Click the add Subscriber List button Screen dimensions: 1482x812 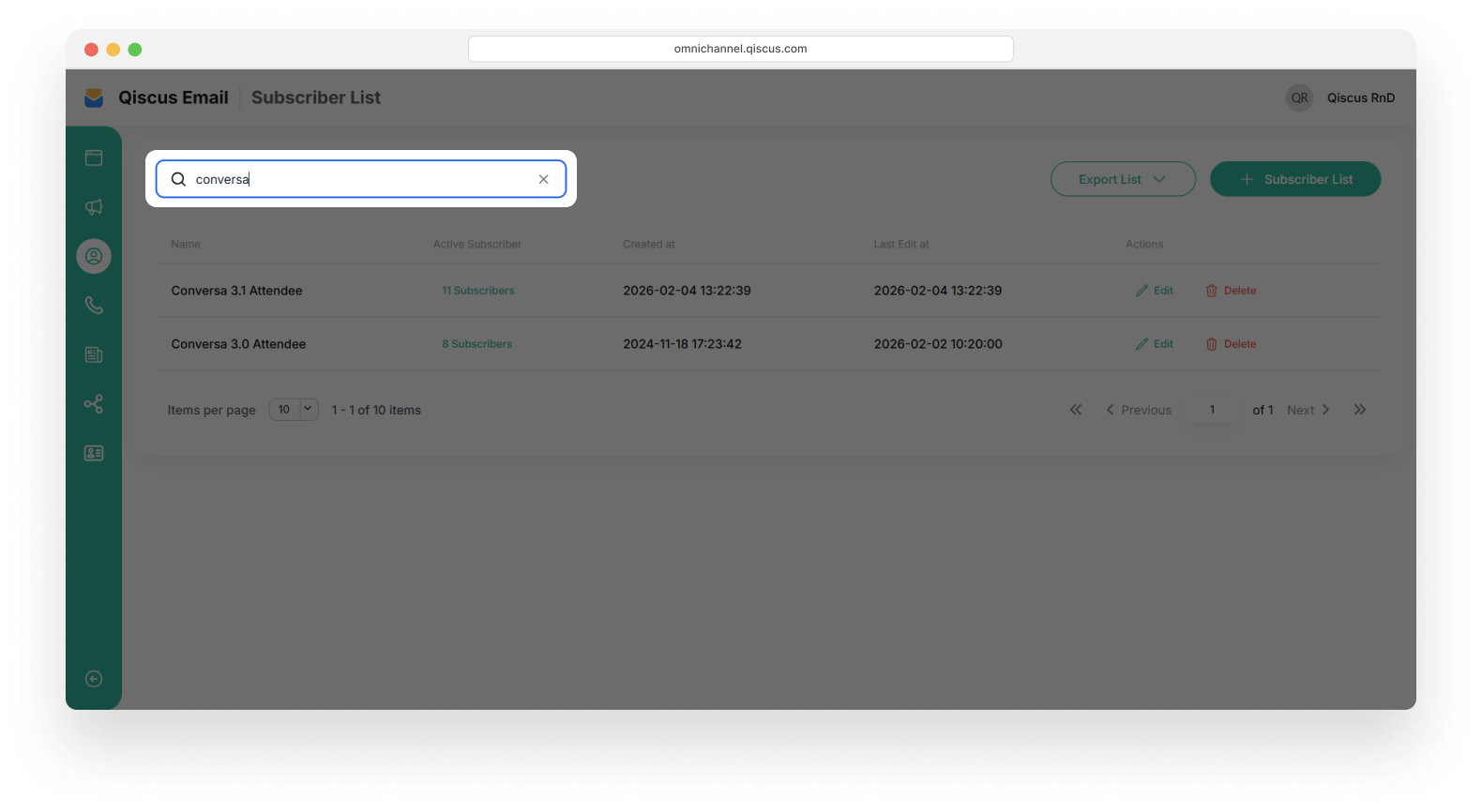click(1295, 179)
